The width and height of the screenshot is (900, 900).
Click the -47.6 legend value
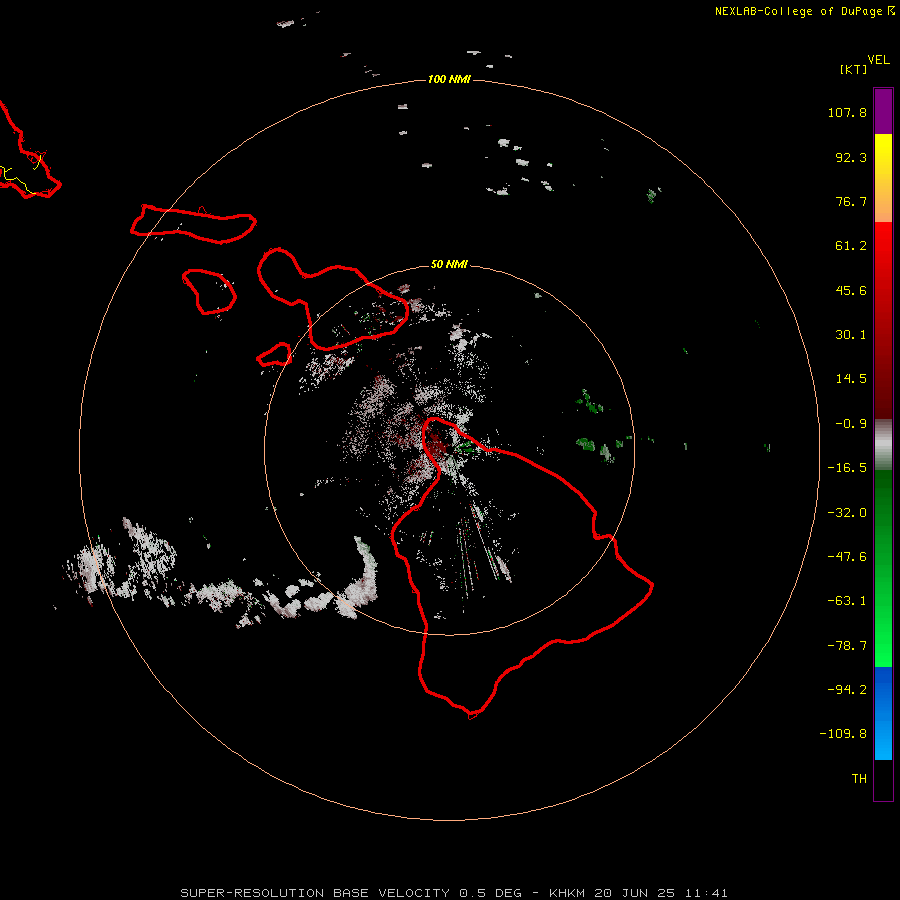click(x=847, y=557)
